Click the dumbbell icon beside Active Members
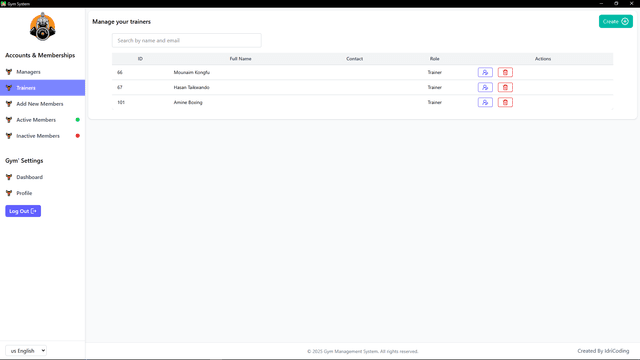Screen dimensions: 640x360 9,120
